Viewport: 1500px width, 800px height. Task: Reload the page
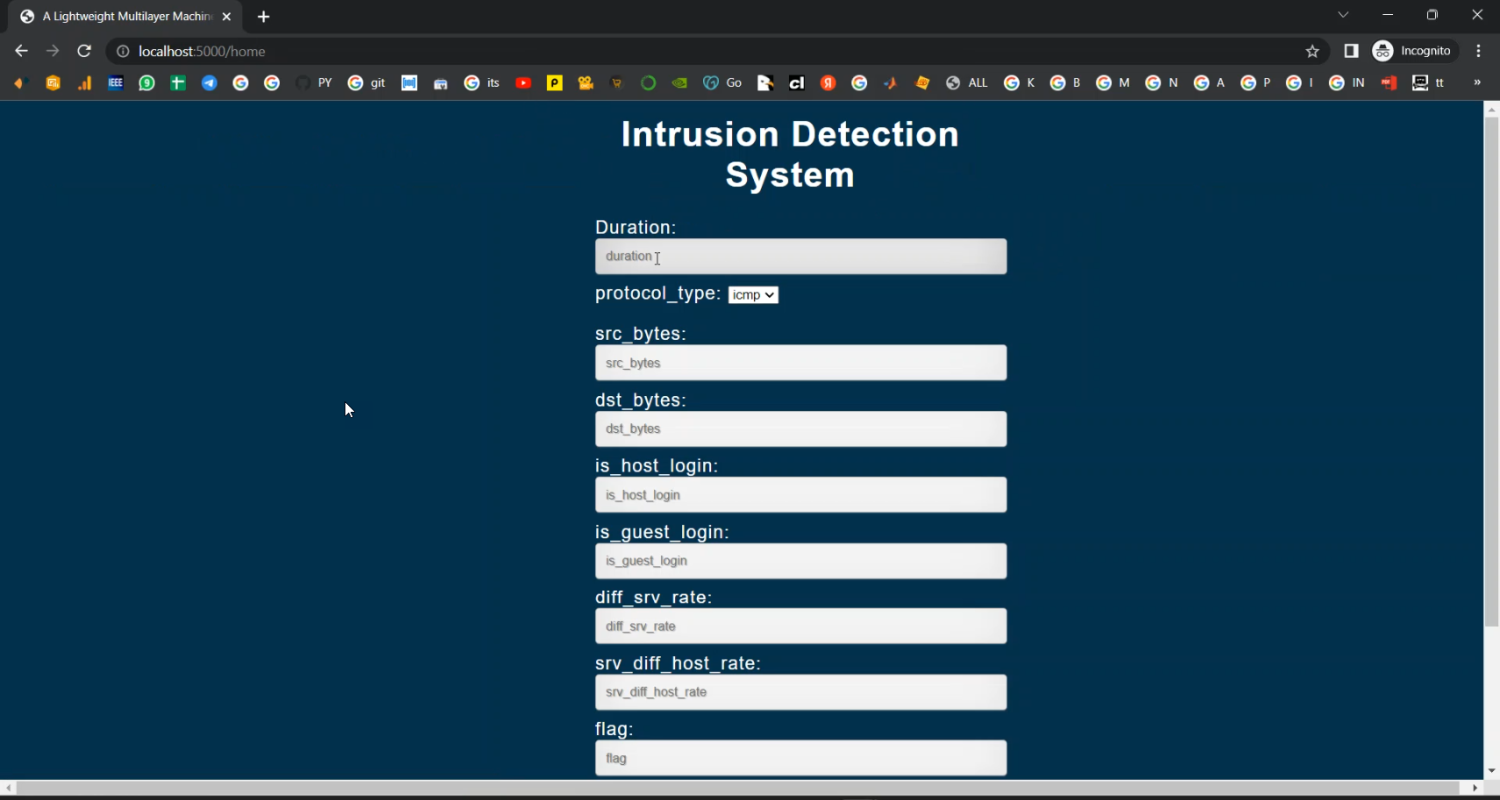click(84, 51)
